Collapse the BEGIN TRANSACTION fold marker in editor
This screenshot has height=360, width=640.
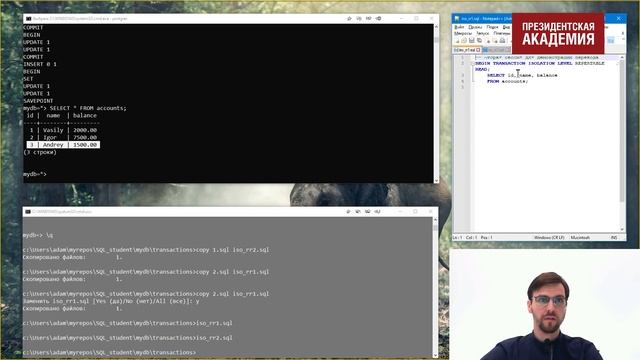[473, 64]
